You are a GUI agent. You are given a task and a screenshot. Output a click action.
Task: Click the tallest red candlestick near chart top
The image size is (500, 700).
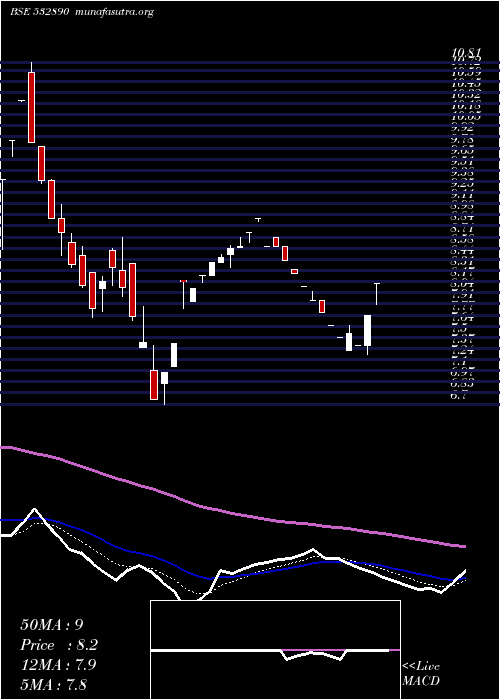[31, 107]
